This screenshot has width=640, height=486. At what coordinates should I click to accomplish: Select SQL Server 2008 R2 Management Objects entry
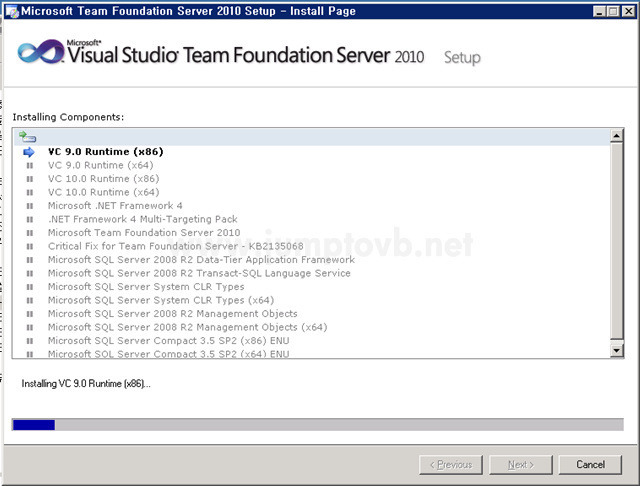tap(173, 313)
